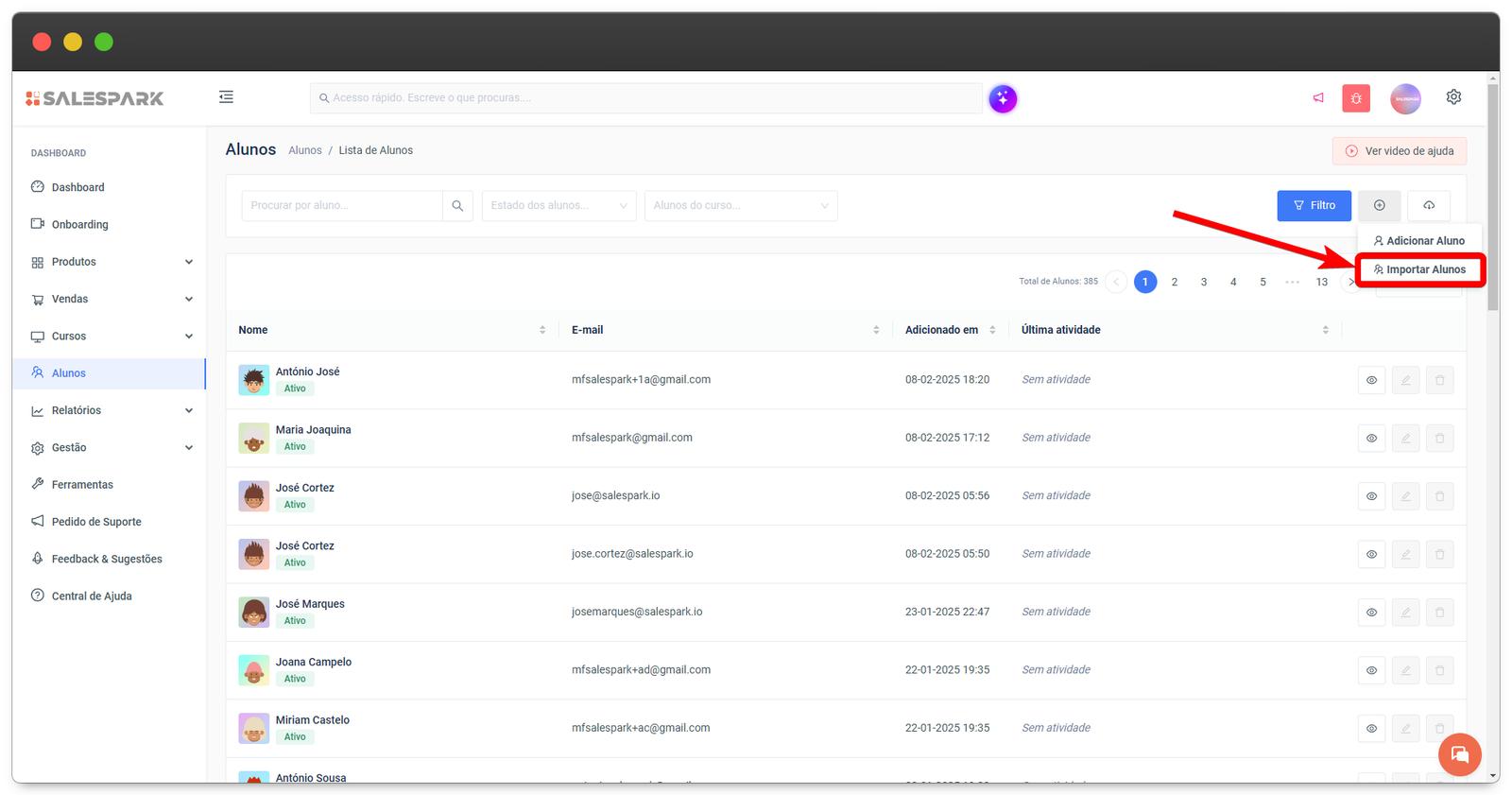Click the delete icon for Maria Joaquina
This screenshot has width=1512, height=795.
tap(1439, 438)
